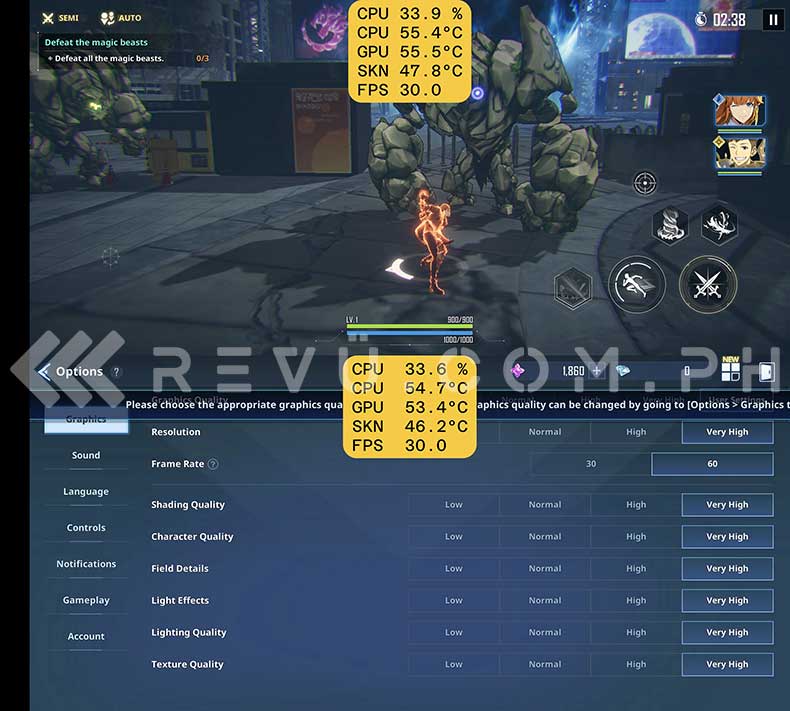Set Lighting Quality to Low
Viewport: 790px width, 711px height.
(453, 632)
